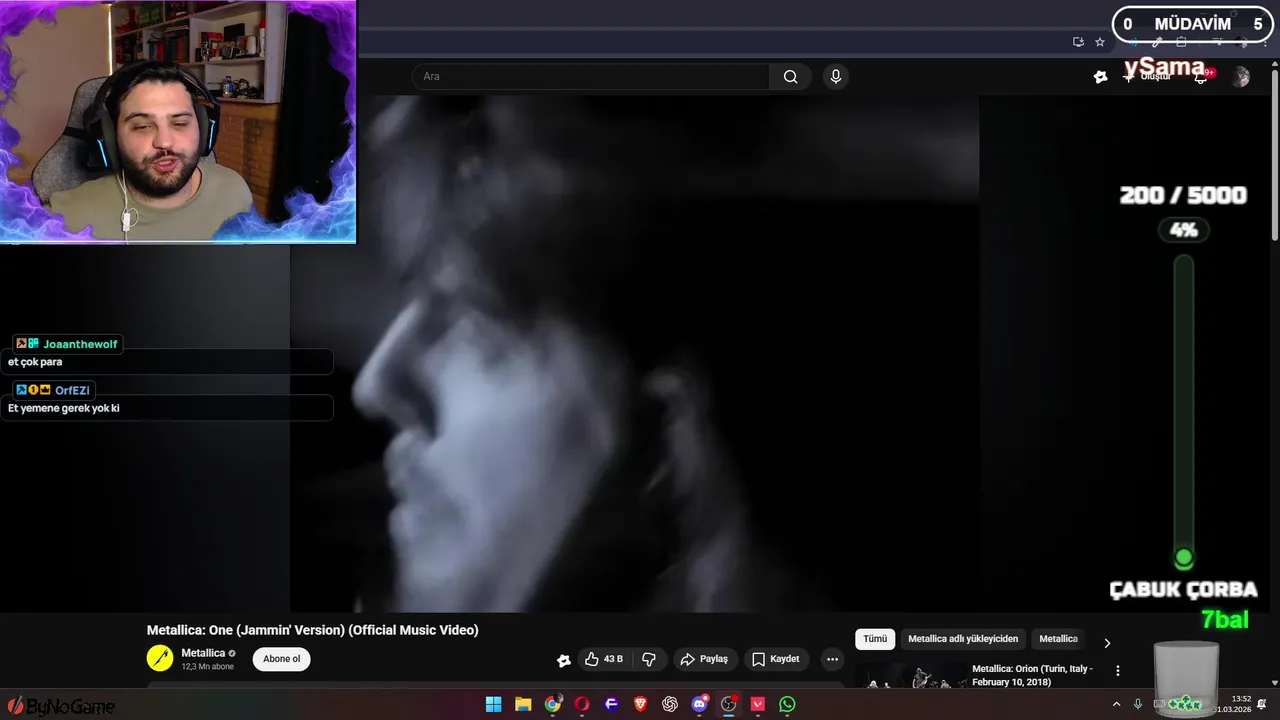Open Google Chrome from taskbar
Image resolution: width=1280 pixels, height=720 pixels.
(x=552, y=704)
